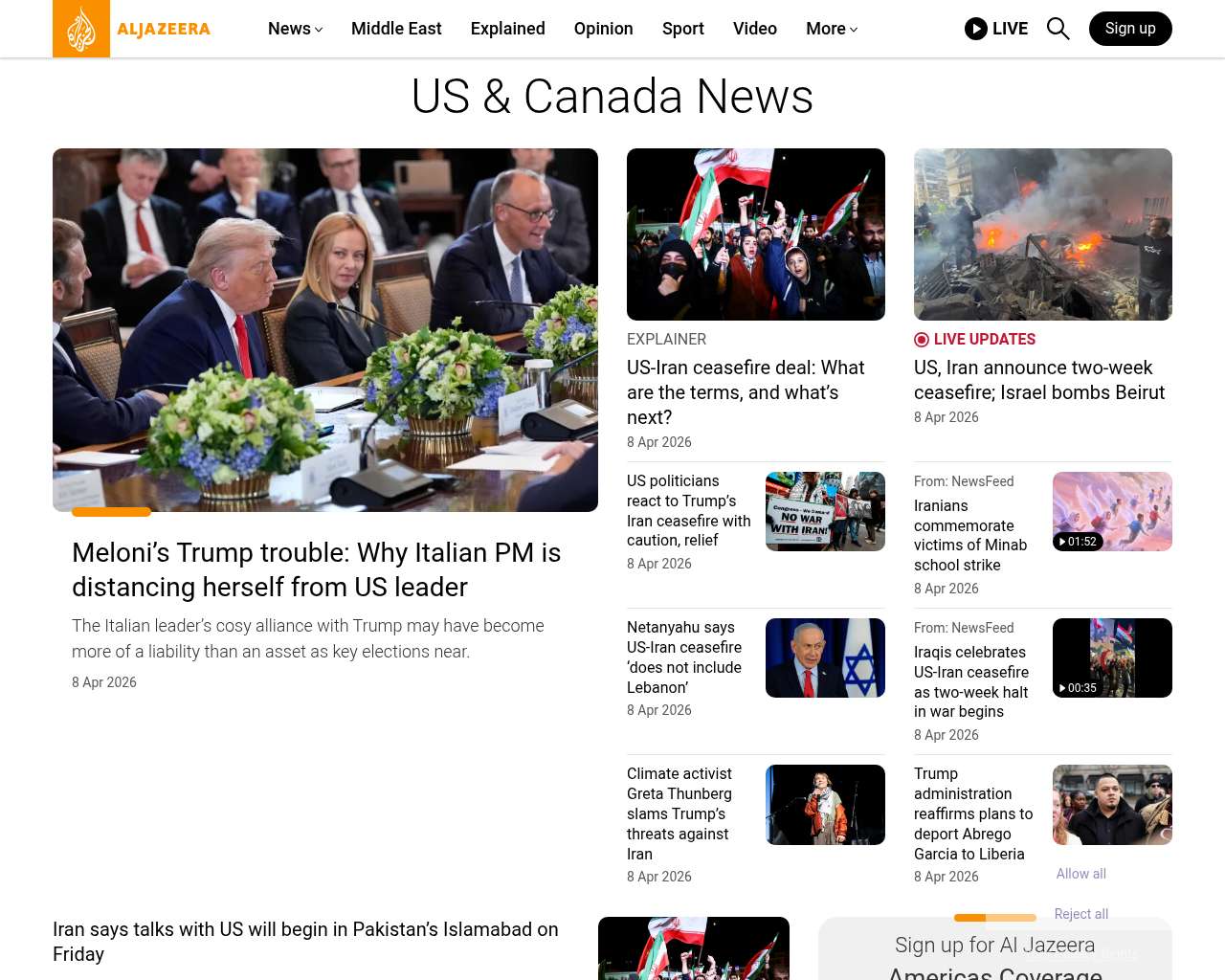The height and width of the screenshot is (980, 1225).
Task: Open the Iranian flags protest image
Action: click(756, 234)
